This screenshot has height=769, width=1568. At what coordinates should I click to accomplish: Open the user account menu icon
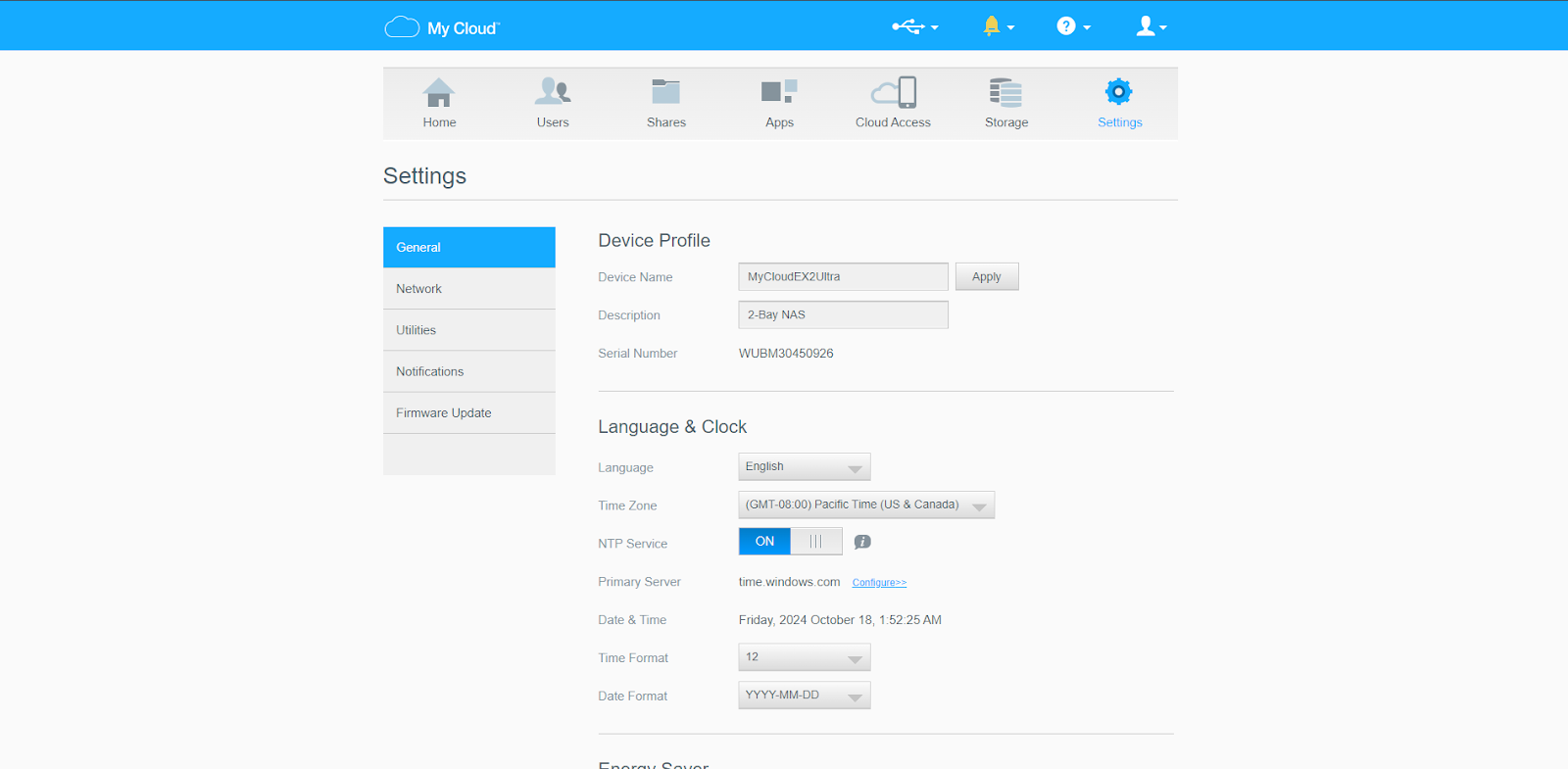point(1151,26)
